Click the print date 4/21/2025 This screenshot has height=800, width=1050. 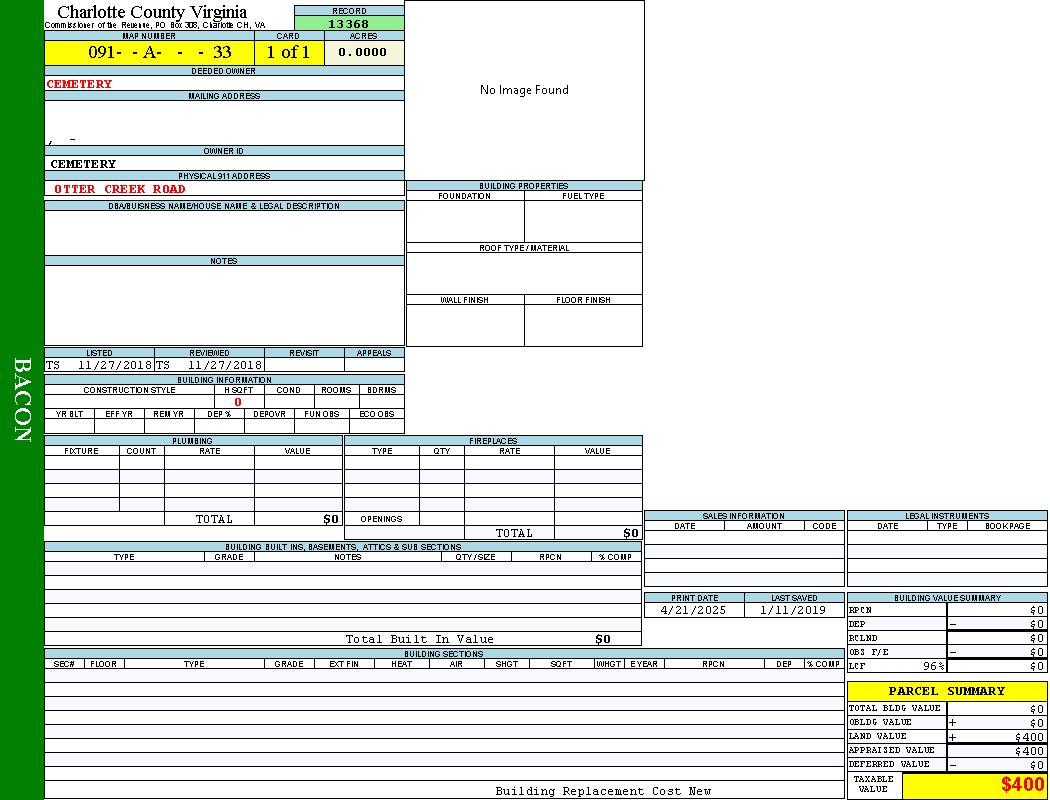(x=694, y=610)
